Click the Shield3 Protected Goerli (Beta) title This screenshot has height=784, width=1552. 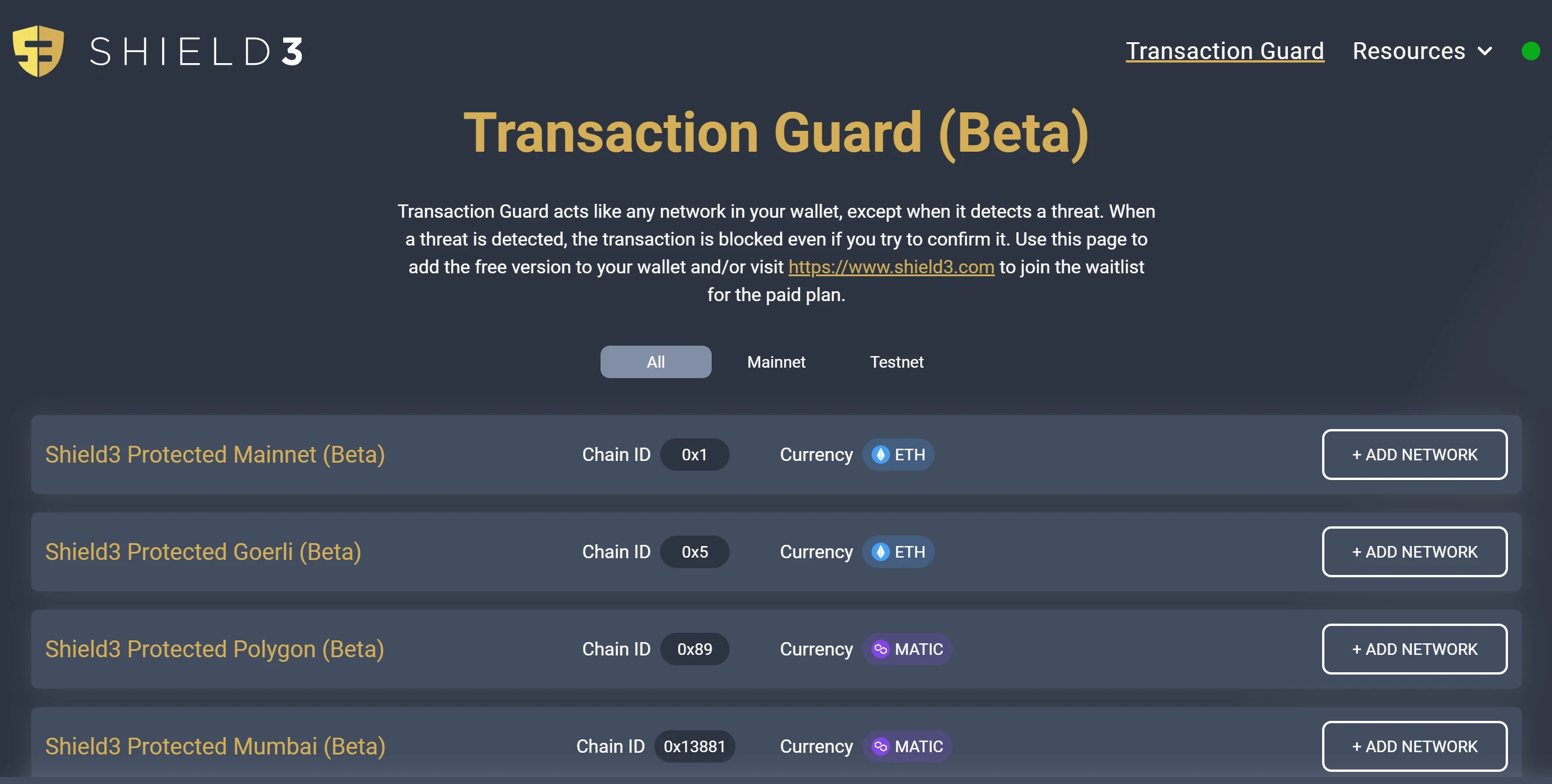pyautogui.click(x=203, y=552)
